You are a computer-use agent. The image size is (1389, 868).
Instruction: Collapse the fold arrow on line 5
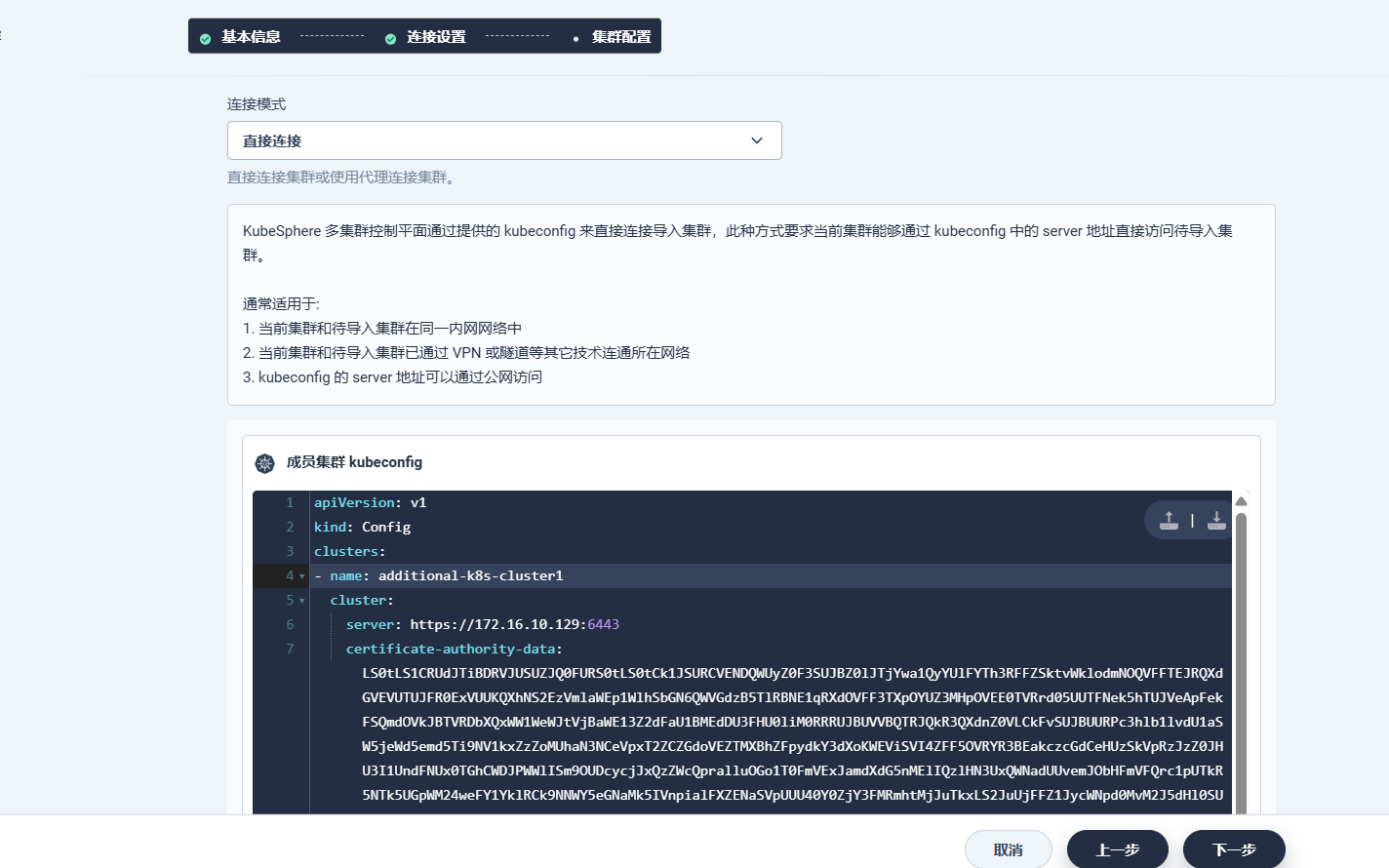(301, 601)
